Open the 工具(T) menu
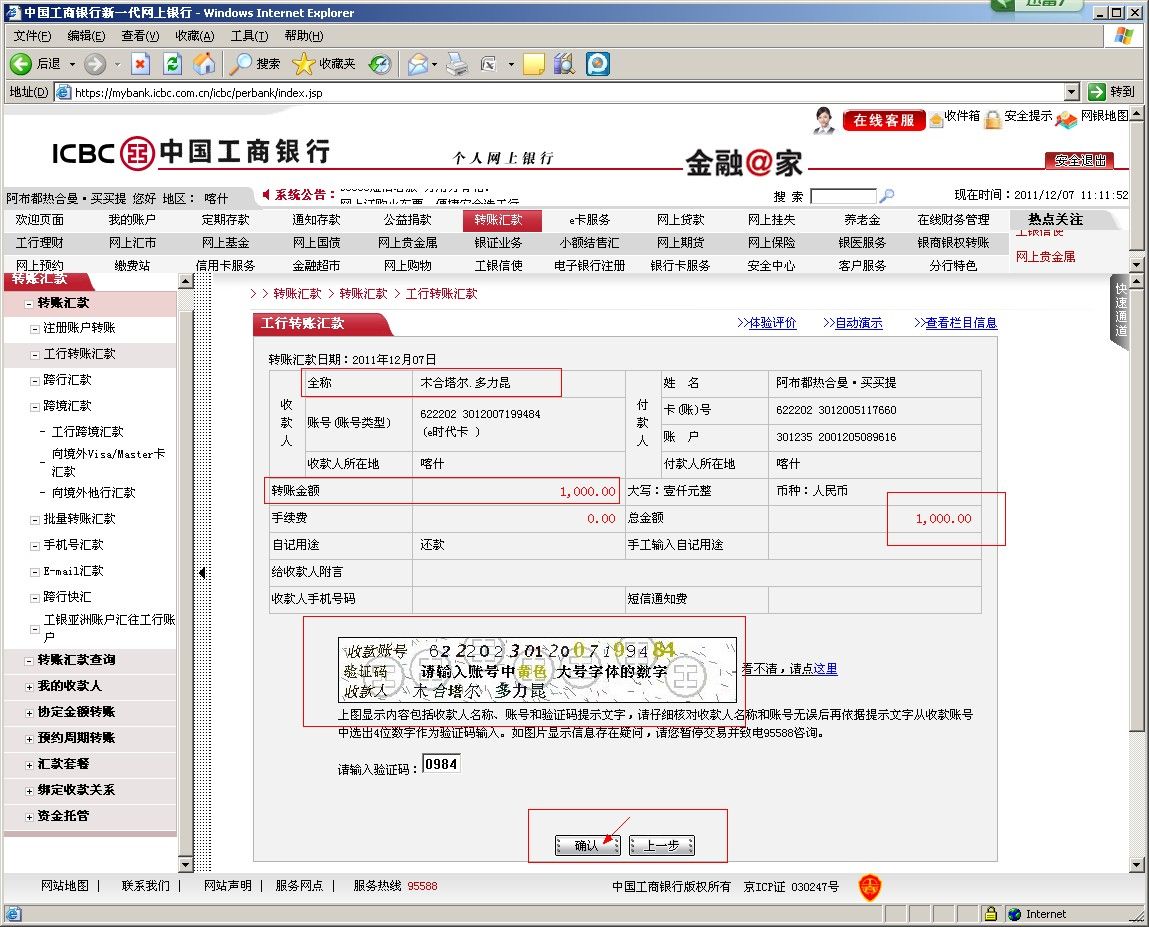The image size is (1149, 927). [249, 35]
